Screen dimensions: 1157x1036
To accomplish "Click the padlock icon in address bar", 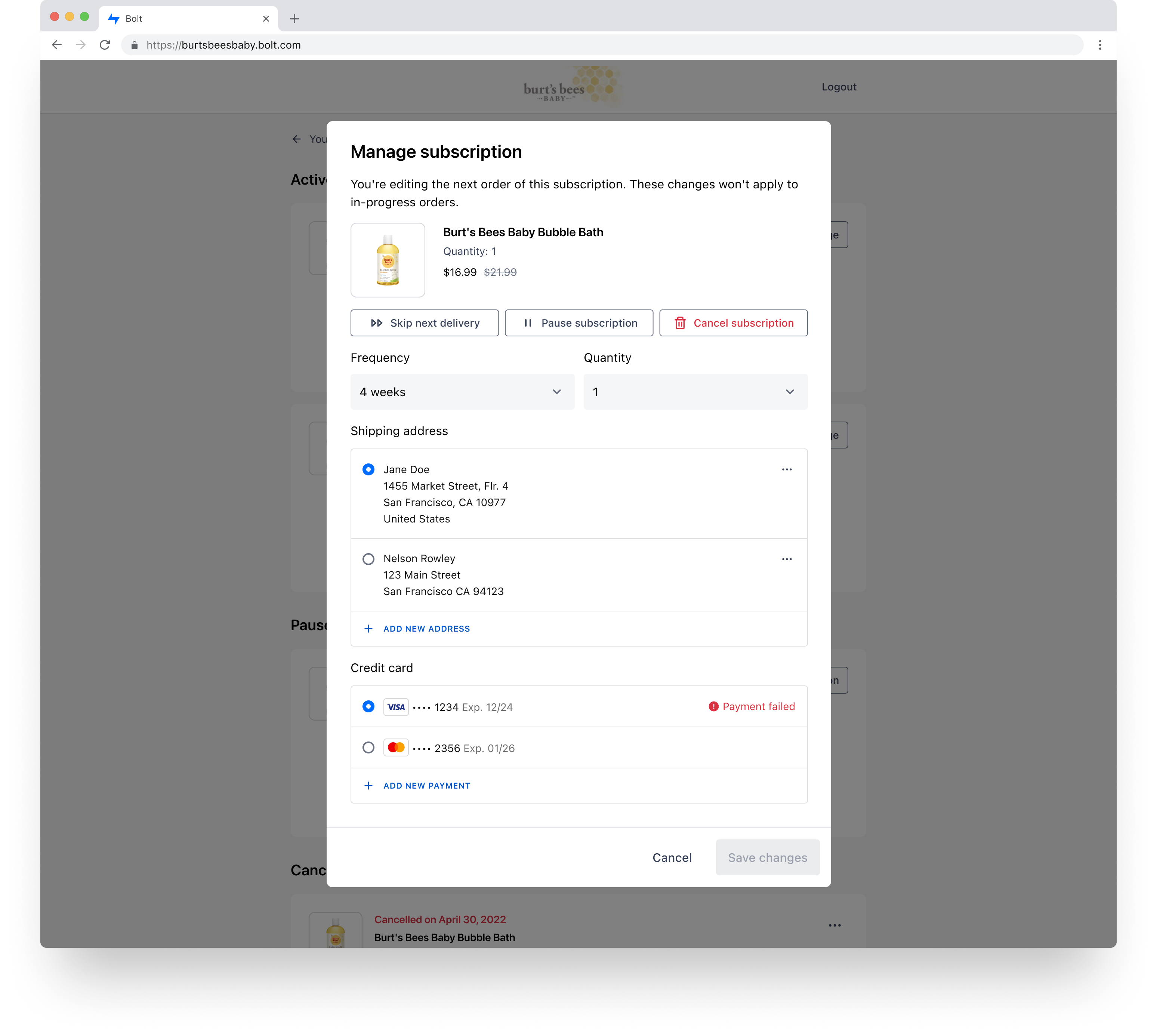I will click(x=134, y=45).
